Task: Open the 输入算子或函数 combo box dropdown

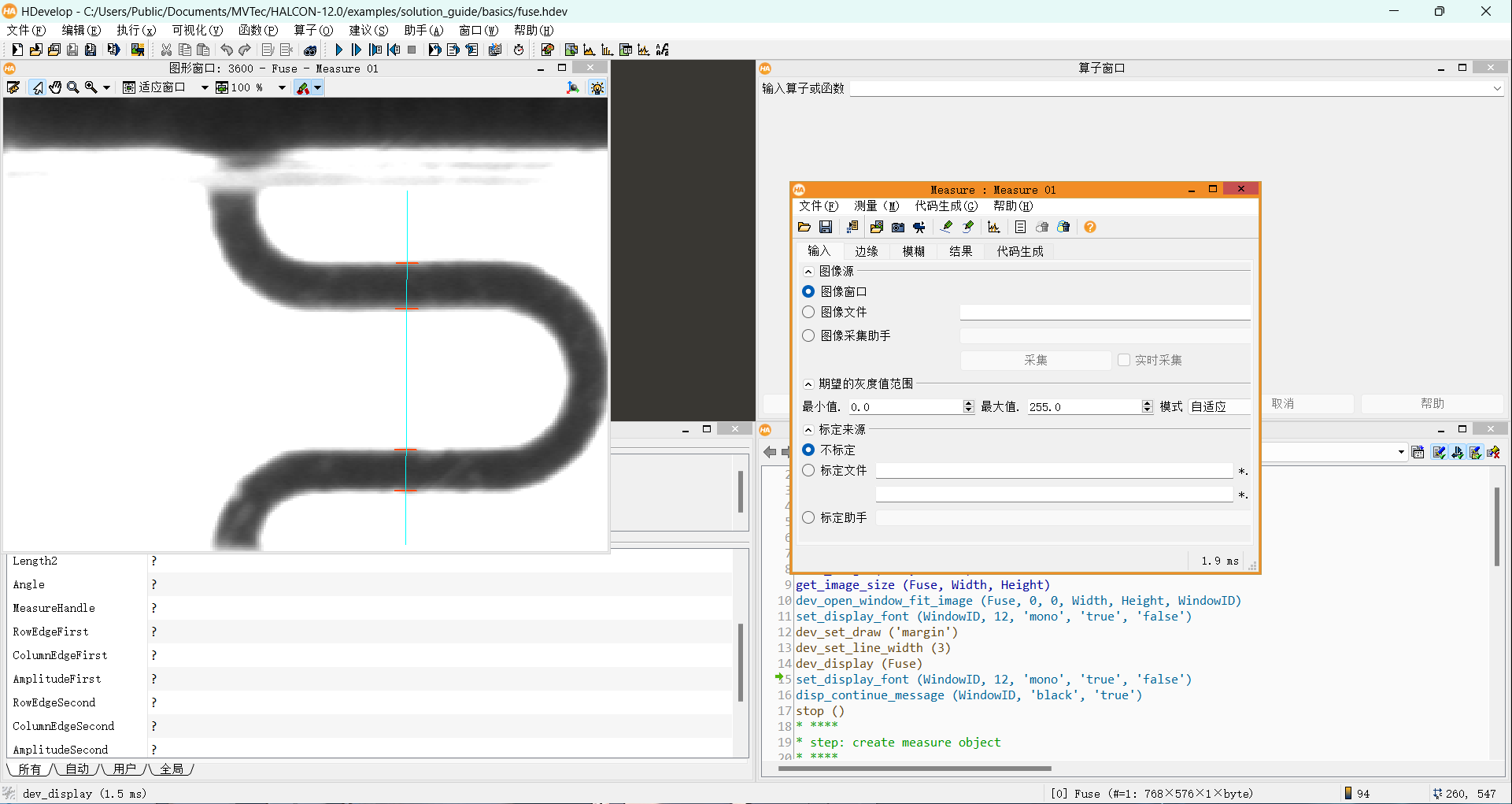Action: 1496,88
